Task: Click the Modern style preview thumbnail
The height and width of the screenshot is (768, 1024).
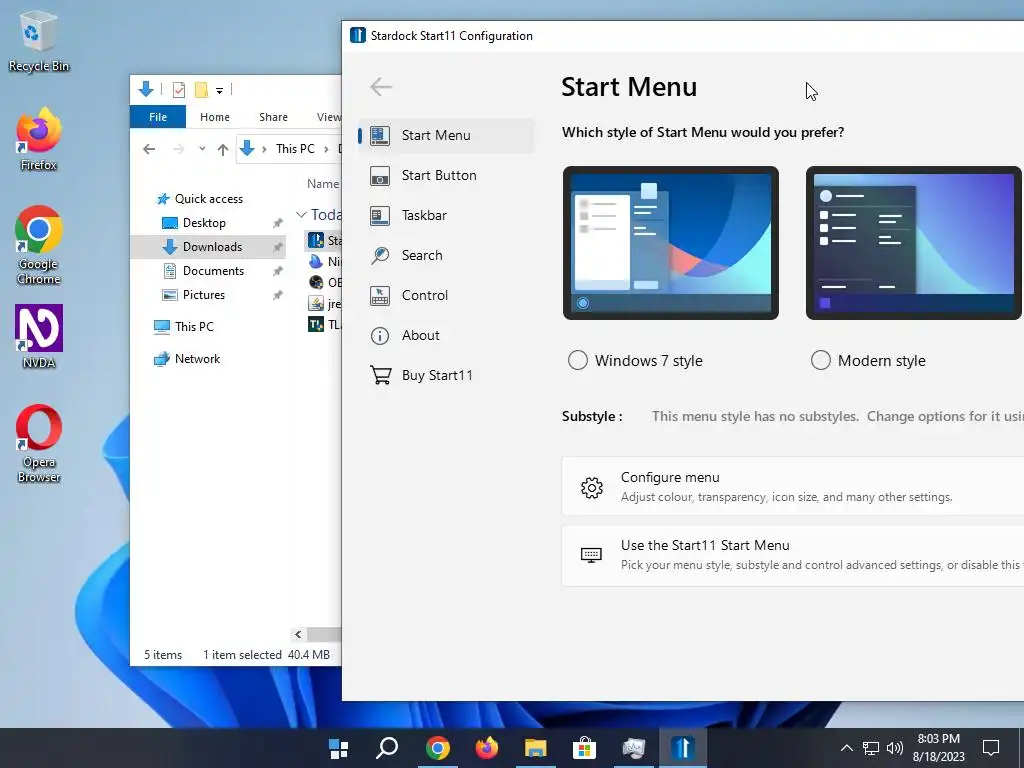Action: (x=914, y=243)
